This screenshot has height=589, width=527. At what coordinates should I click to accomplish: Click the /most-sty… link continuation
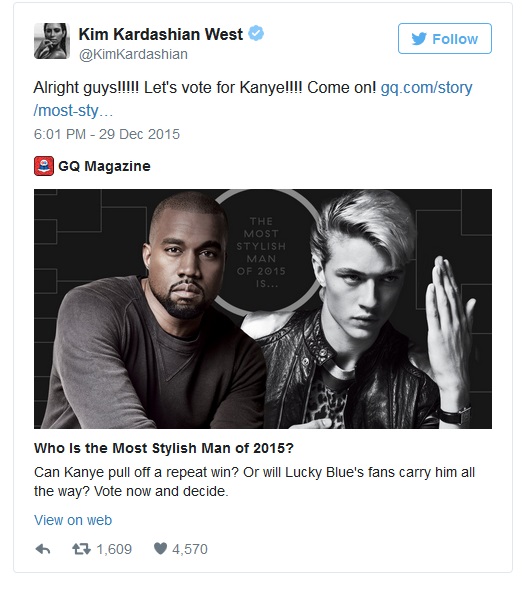pyautogui.click(x=73, y=111)
